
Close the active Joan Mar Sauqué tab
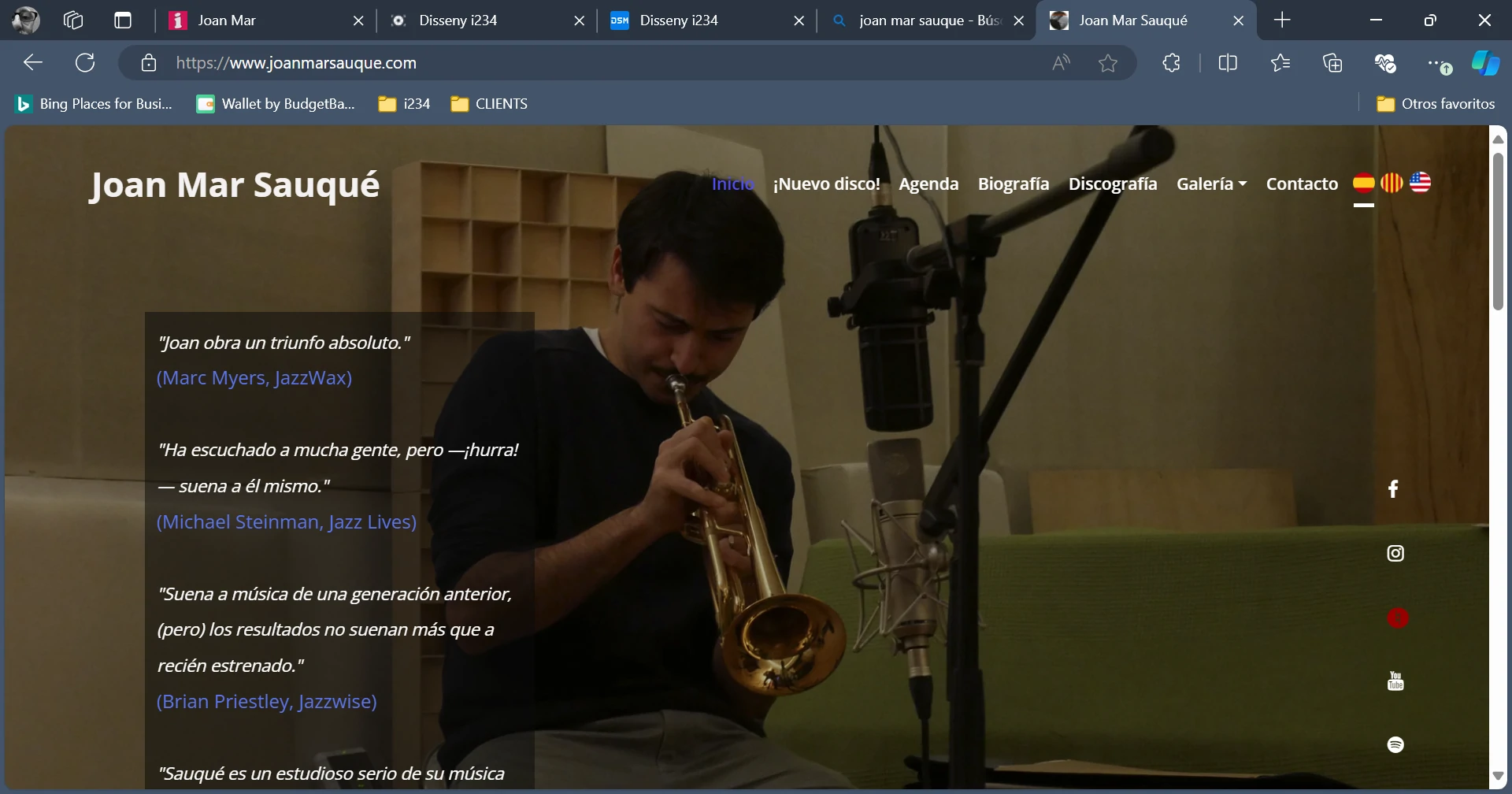pos(1239,20)
